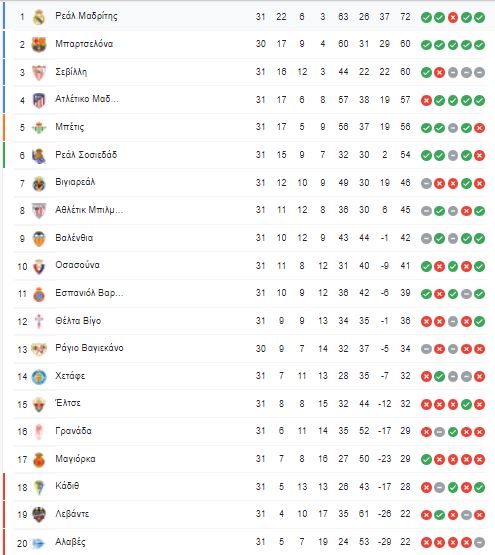This screenshot has width=495, height=555.
Task: Click the Getafe blue crest icon
Action: pos(39,377)
